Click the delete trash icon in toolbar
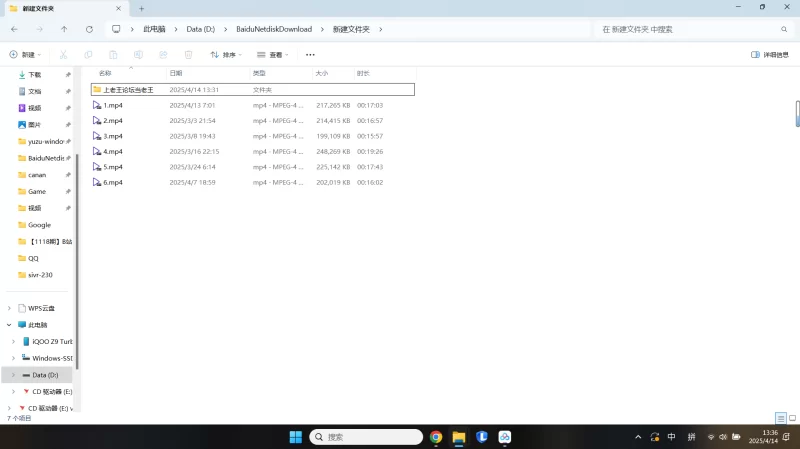Viewport: 800px width, 449px height. pos(190,55)
